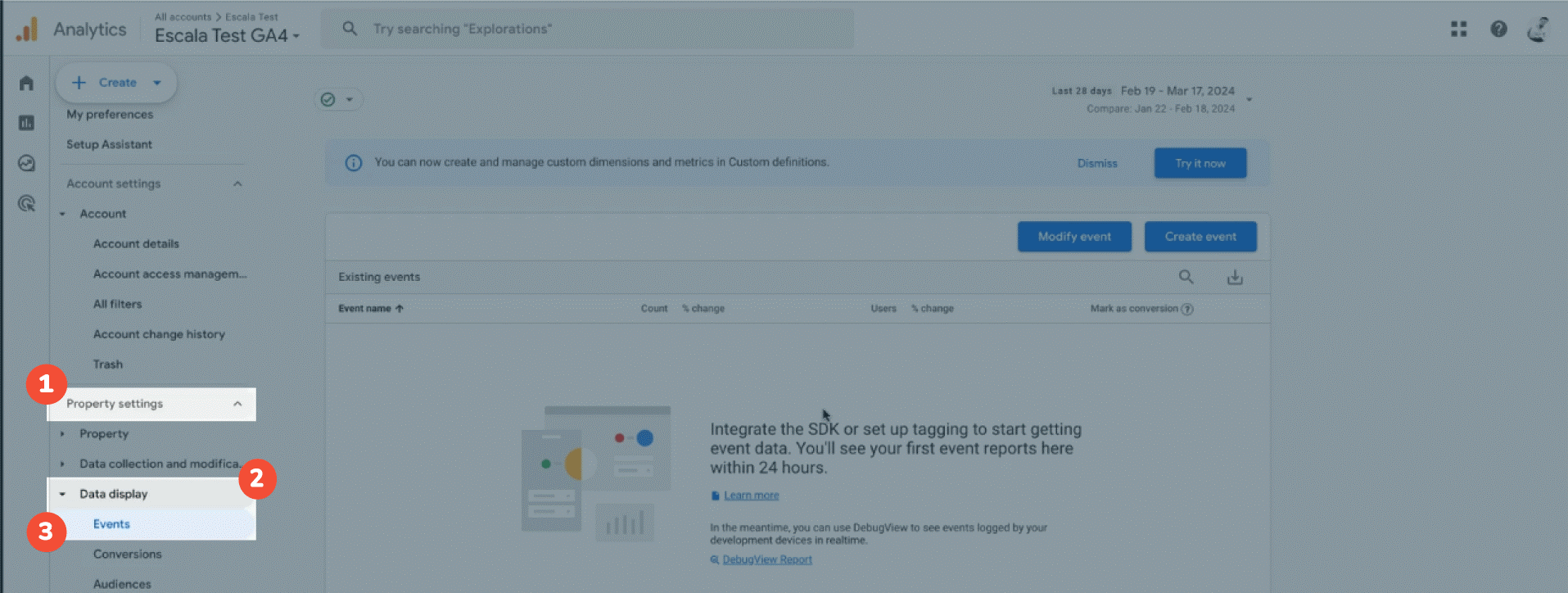Collapse the Account tree item

tap(62, 214)
